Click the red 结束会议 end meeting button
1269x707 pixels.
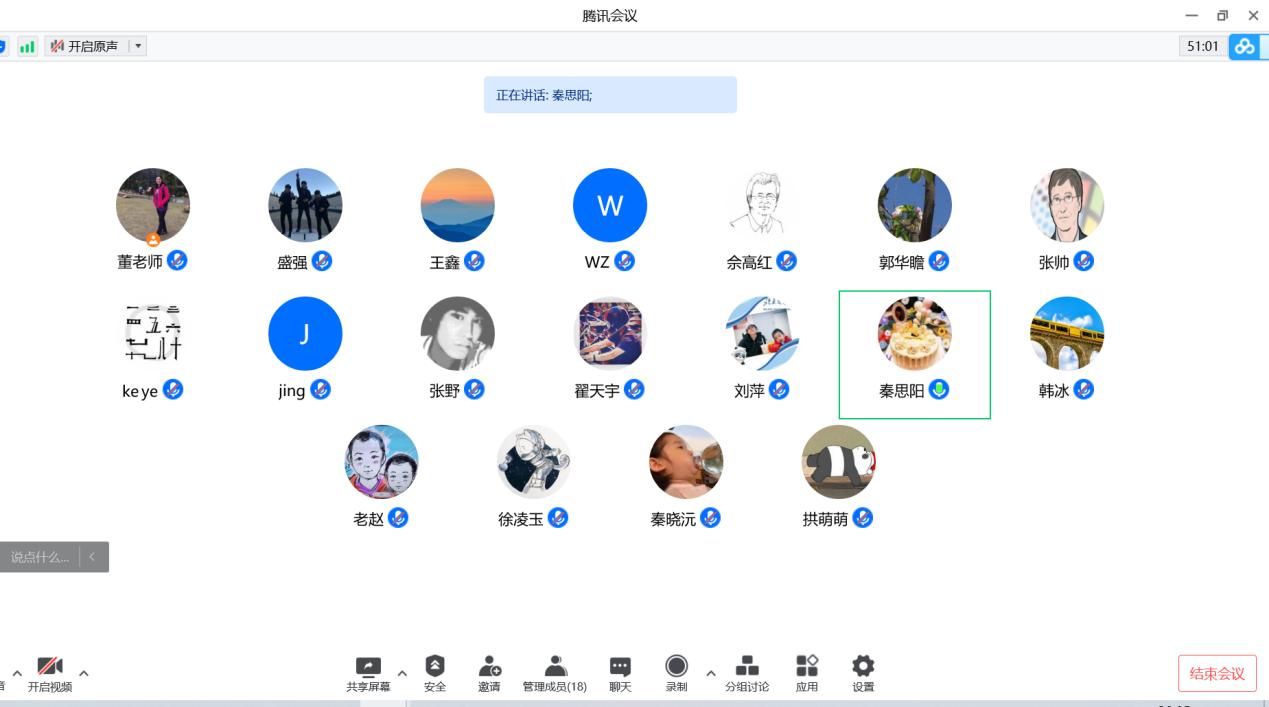pos(1217,674)
